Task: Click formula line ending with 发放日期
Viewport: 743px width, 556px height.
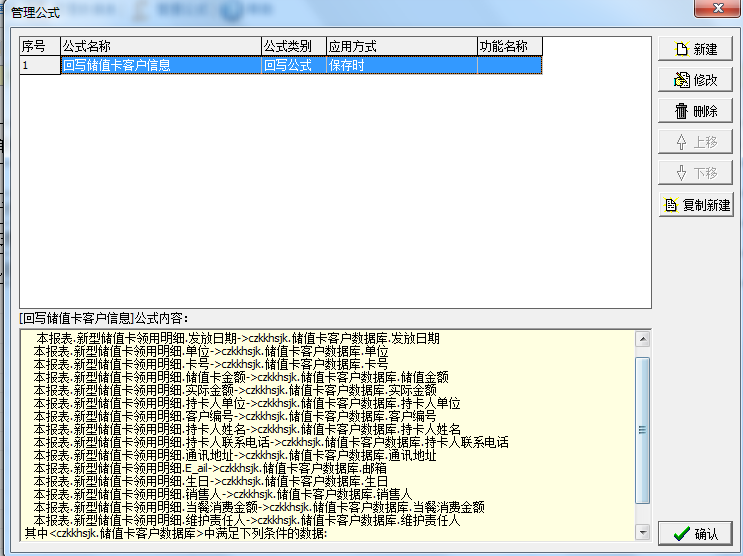Action: [238, 338]
